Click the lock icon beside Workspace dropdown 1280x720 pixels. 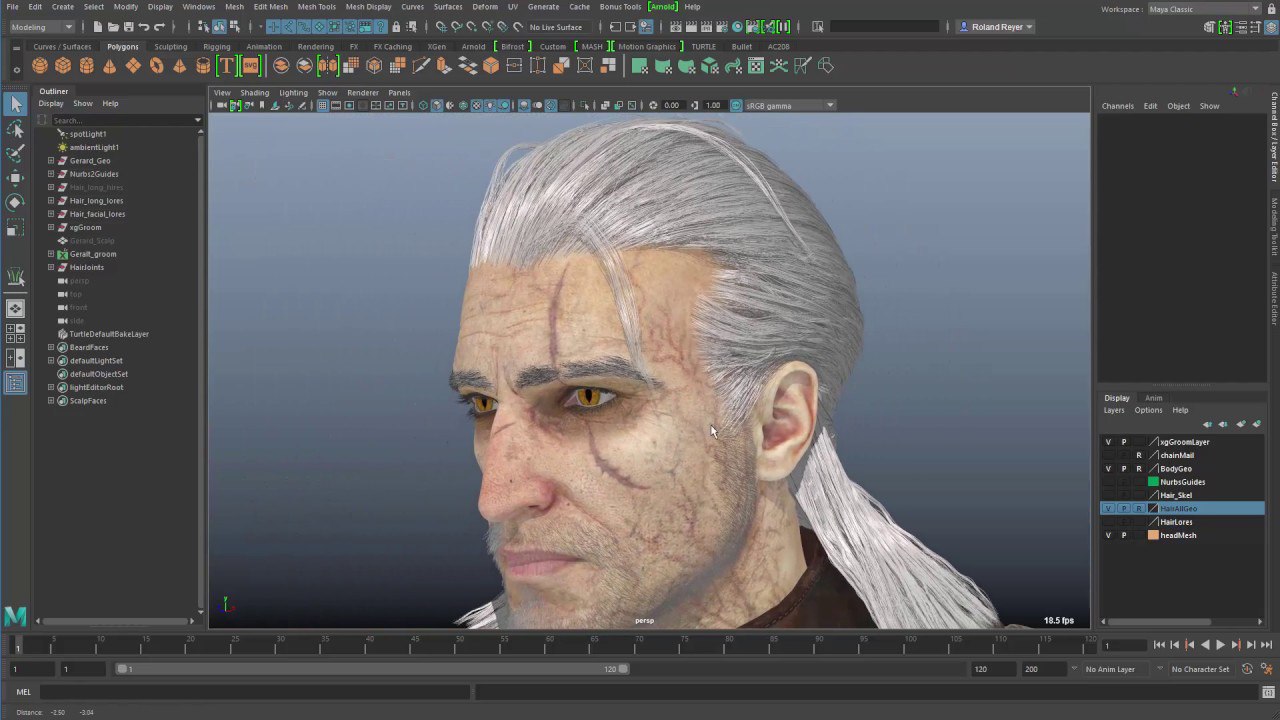click(x=1272, y=9)
